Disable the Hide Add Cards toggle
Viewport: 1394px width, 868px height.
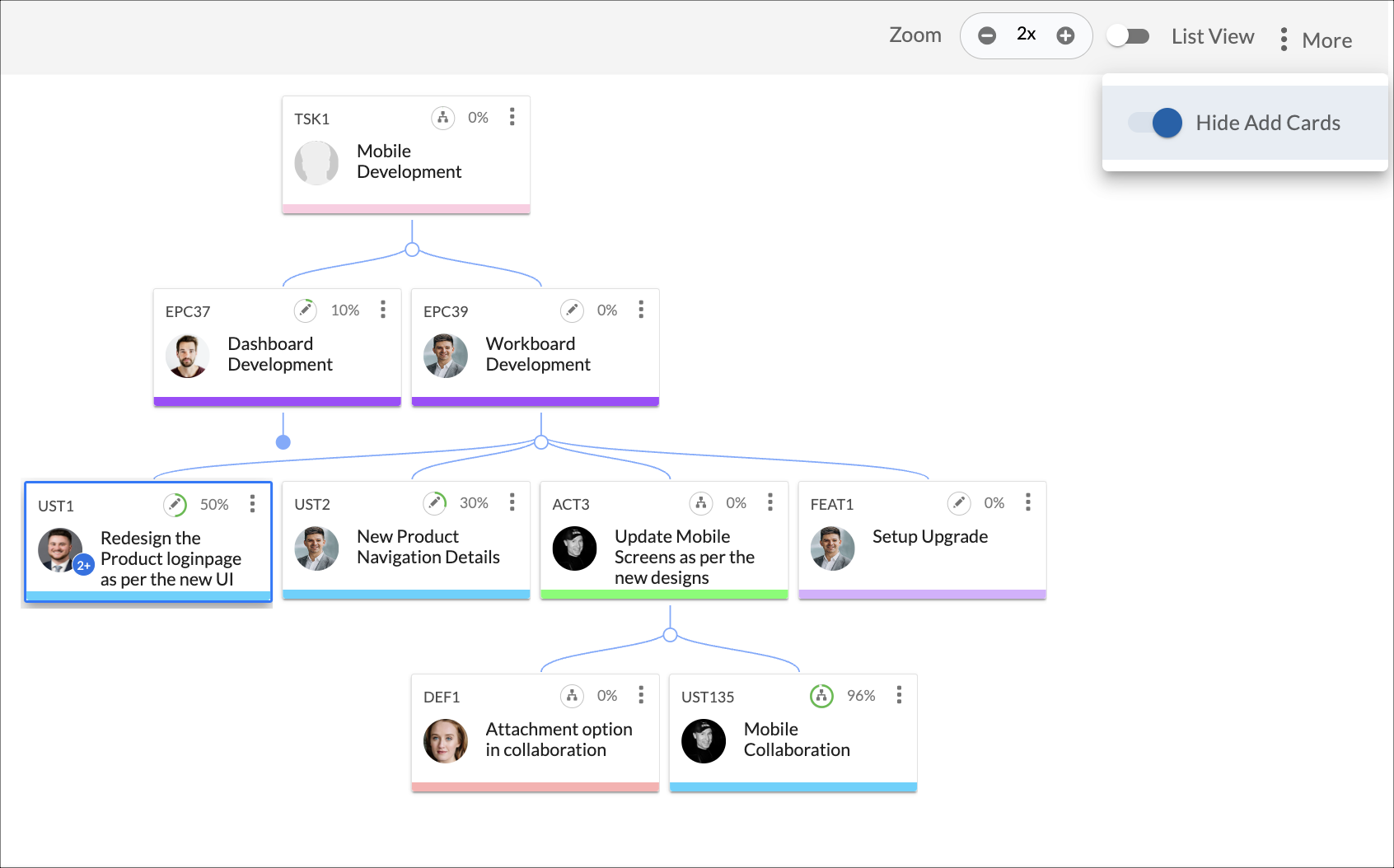1155,123
